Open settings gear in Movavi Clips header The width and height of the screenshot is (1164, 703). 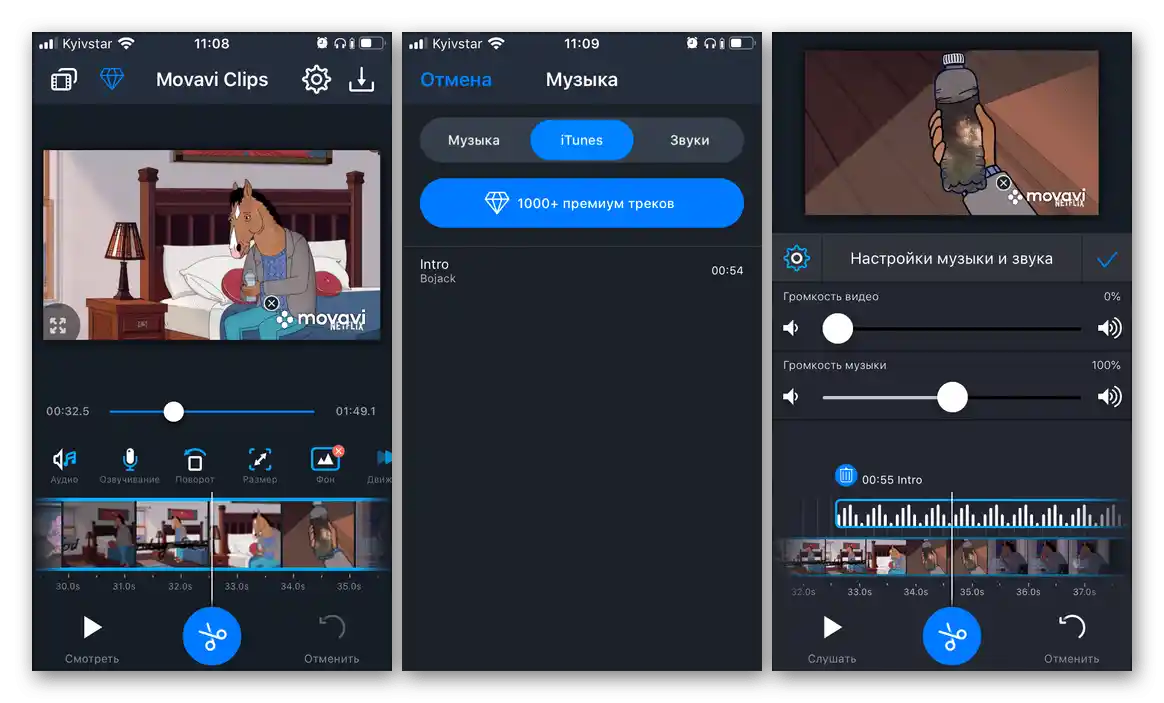coord(316,79)
